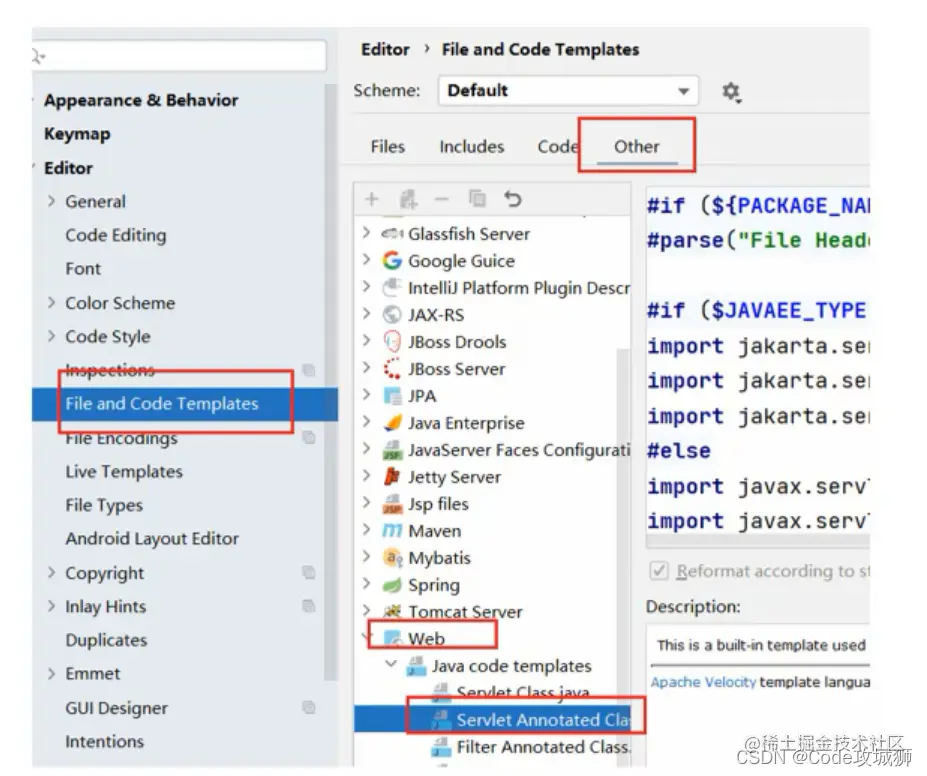Select Servlet Annotated Class template

(x=493, y=719)
